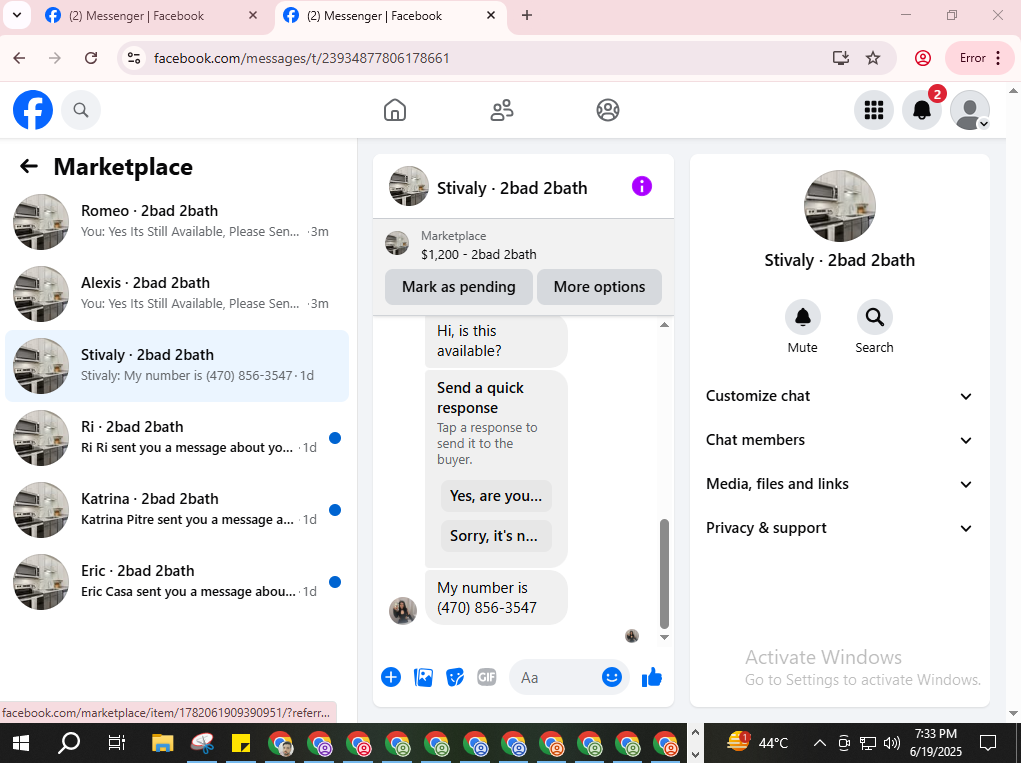Search in conversation with magnifier icon
The width and height of the screenshot is (1021, 763).
[x=874, y=317]
